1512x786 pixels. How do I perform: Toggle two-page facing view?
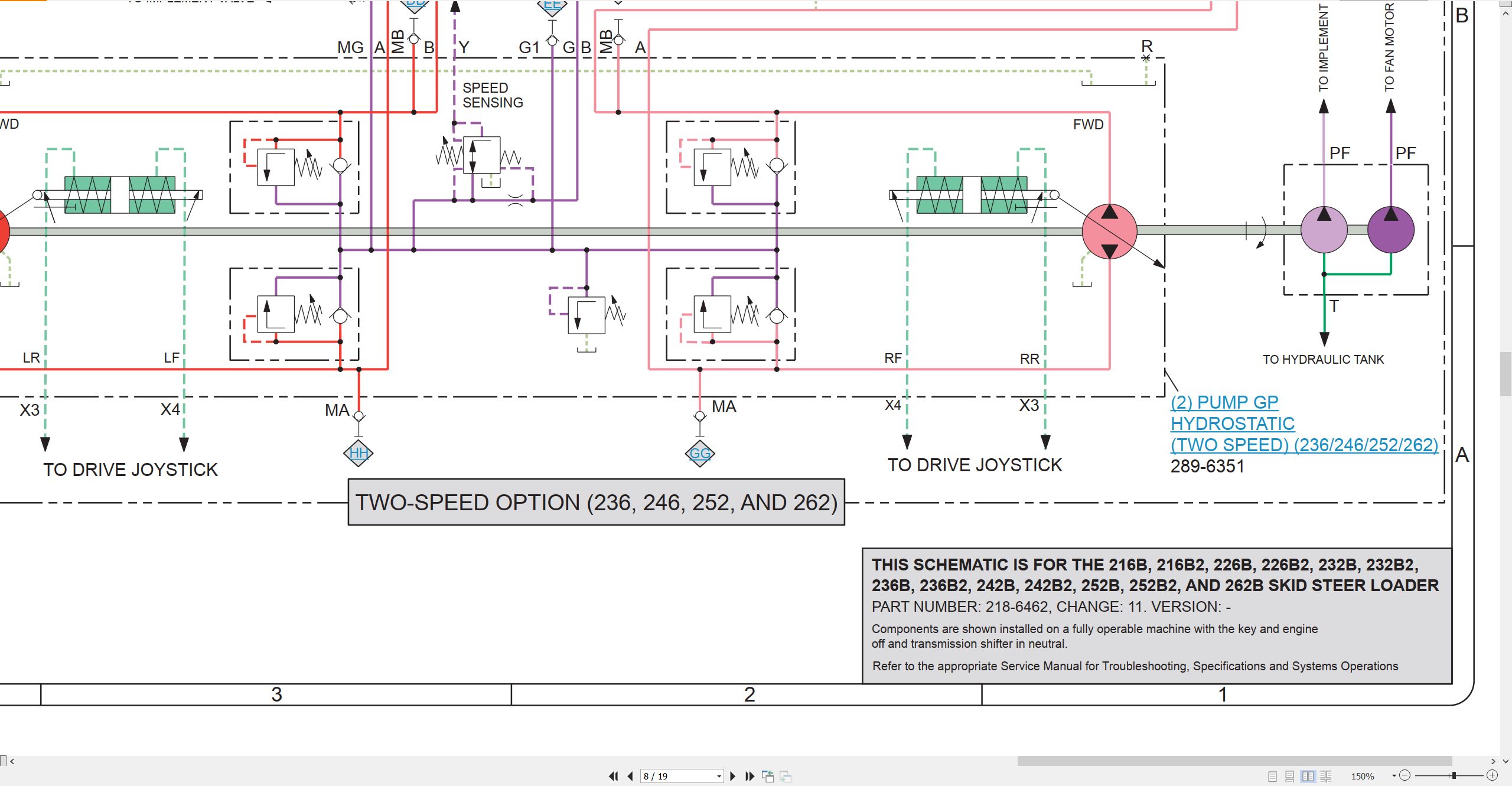point(1308,776)
